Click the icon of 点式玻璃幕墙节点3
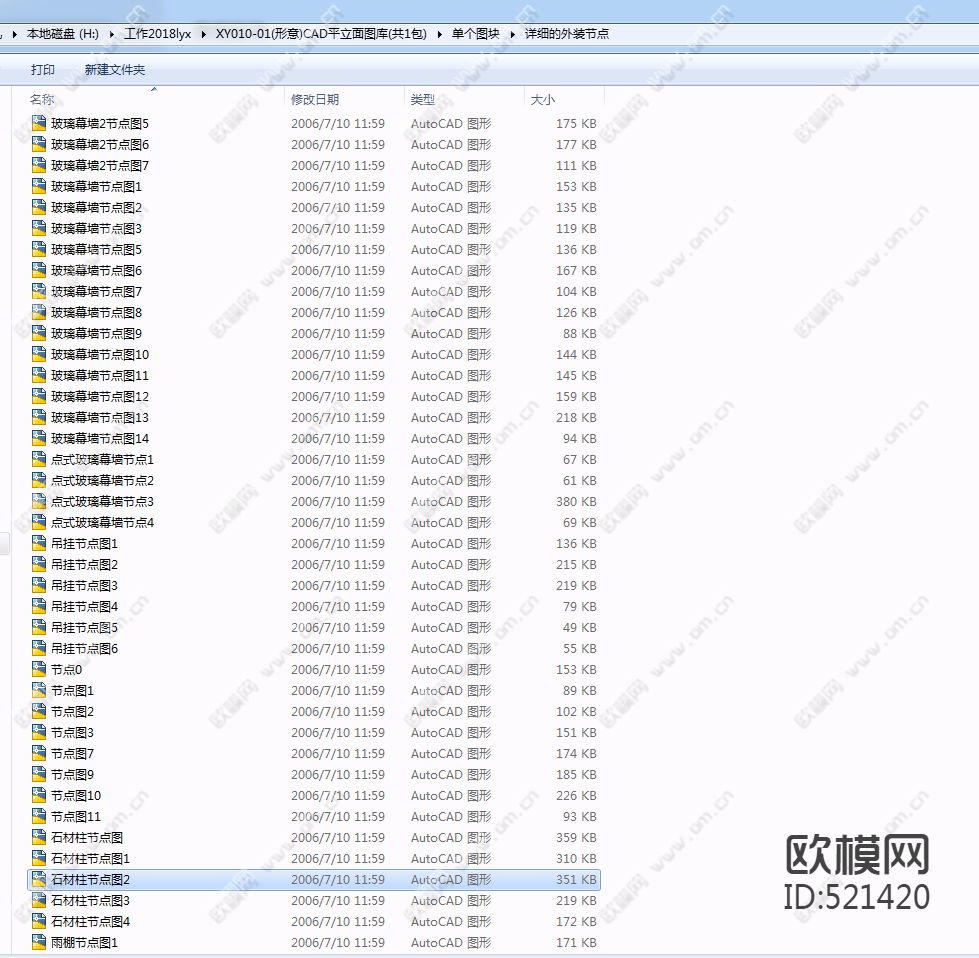 point(39,501)
